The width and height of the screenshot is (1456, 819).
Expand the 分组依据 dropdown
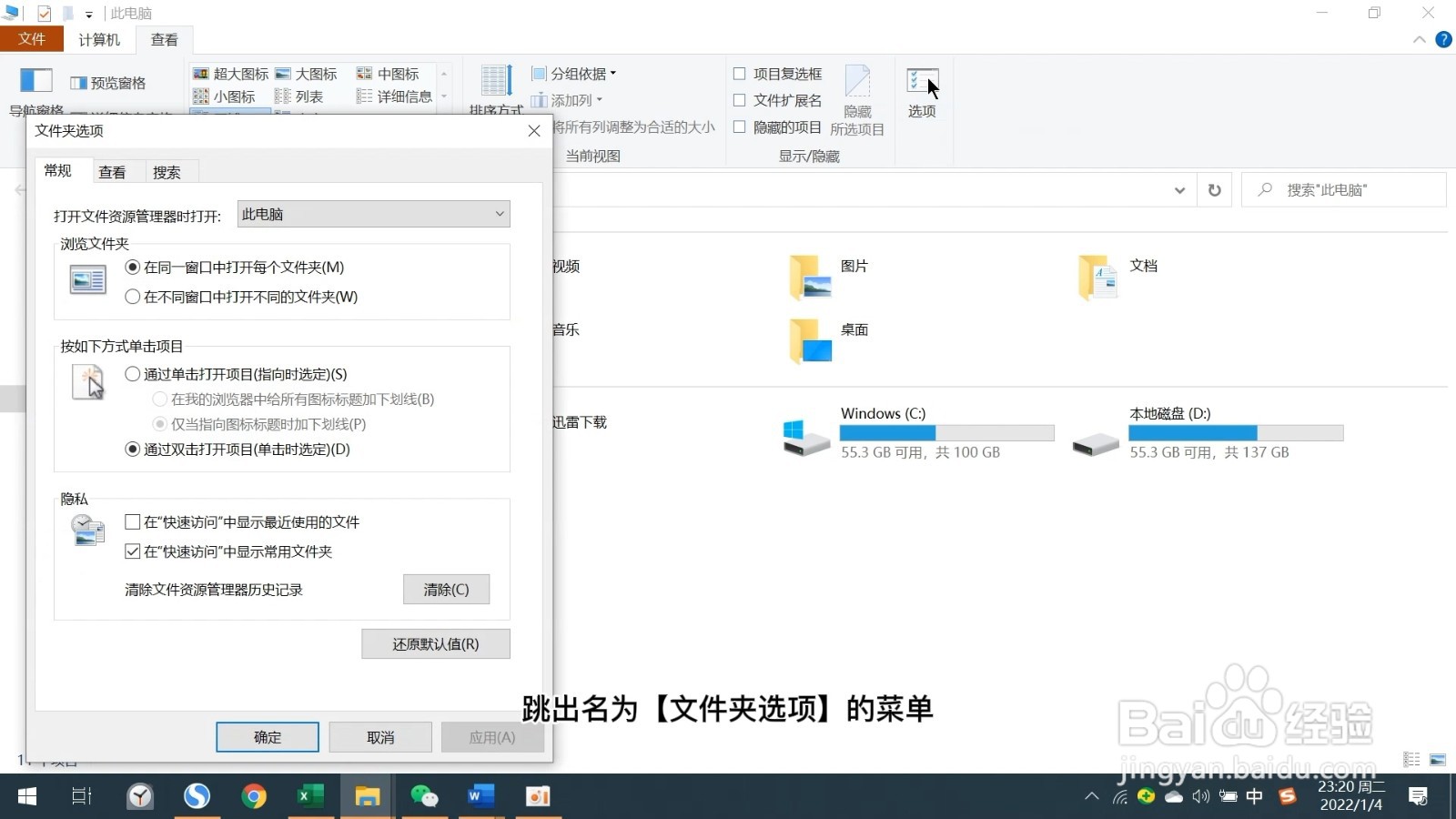point(574,74)
